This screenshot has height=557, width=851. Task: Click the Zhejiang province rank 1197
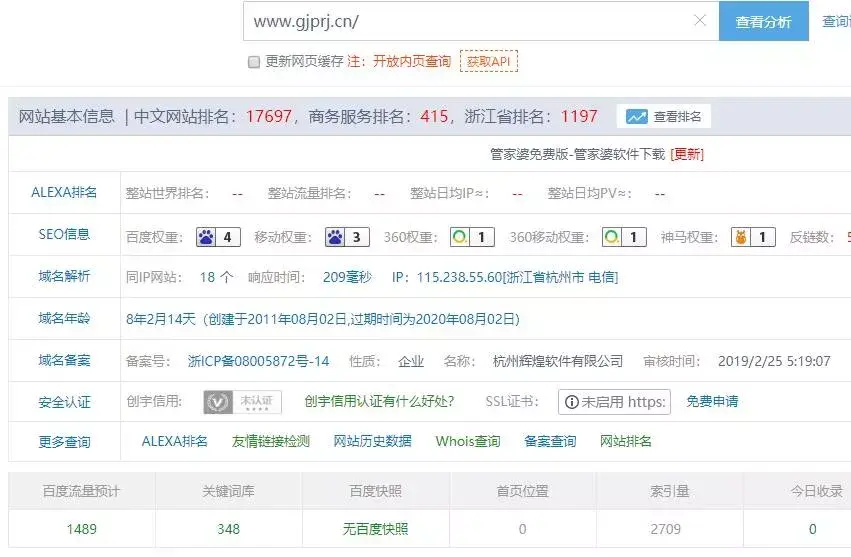click(579, 116)
